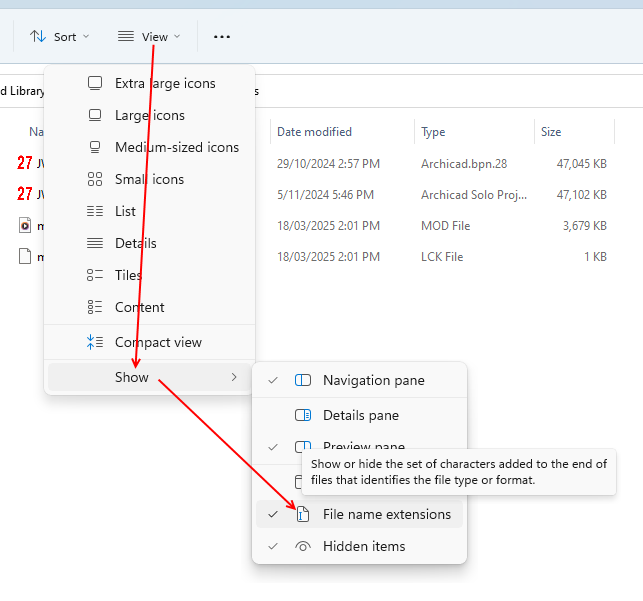The image size is (643, 601).
Task: Switch to Details view
Action: (149, 243)
